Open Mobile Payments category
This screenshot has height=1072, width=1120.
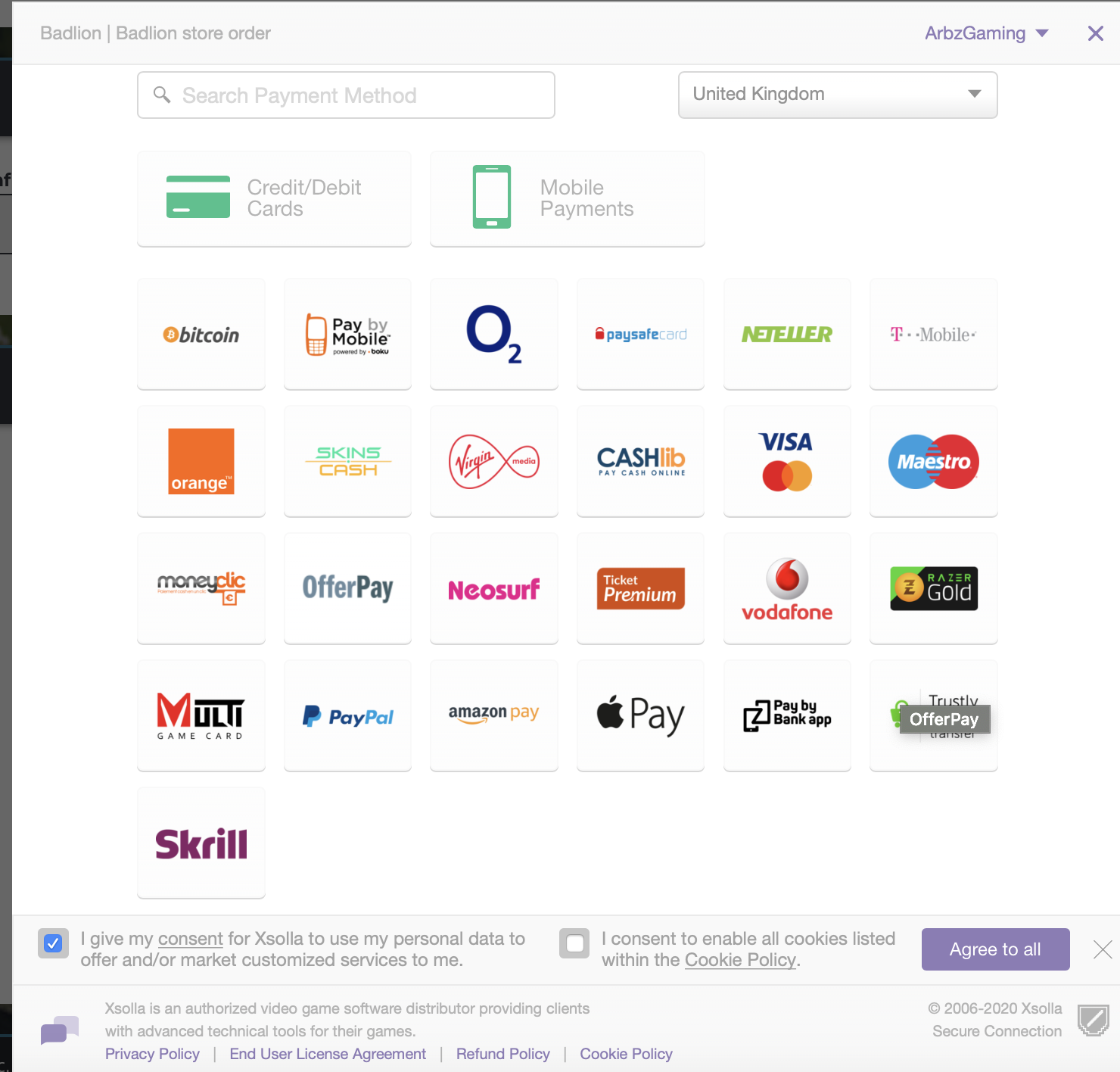point(568,198)
